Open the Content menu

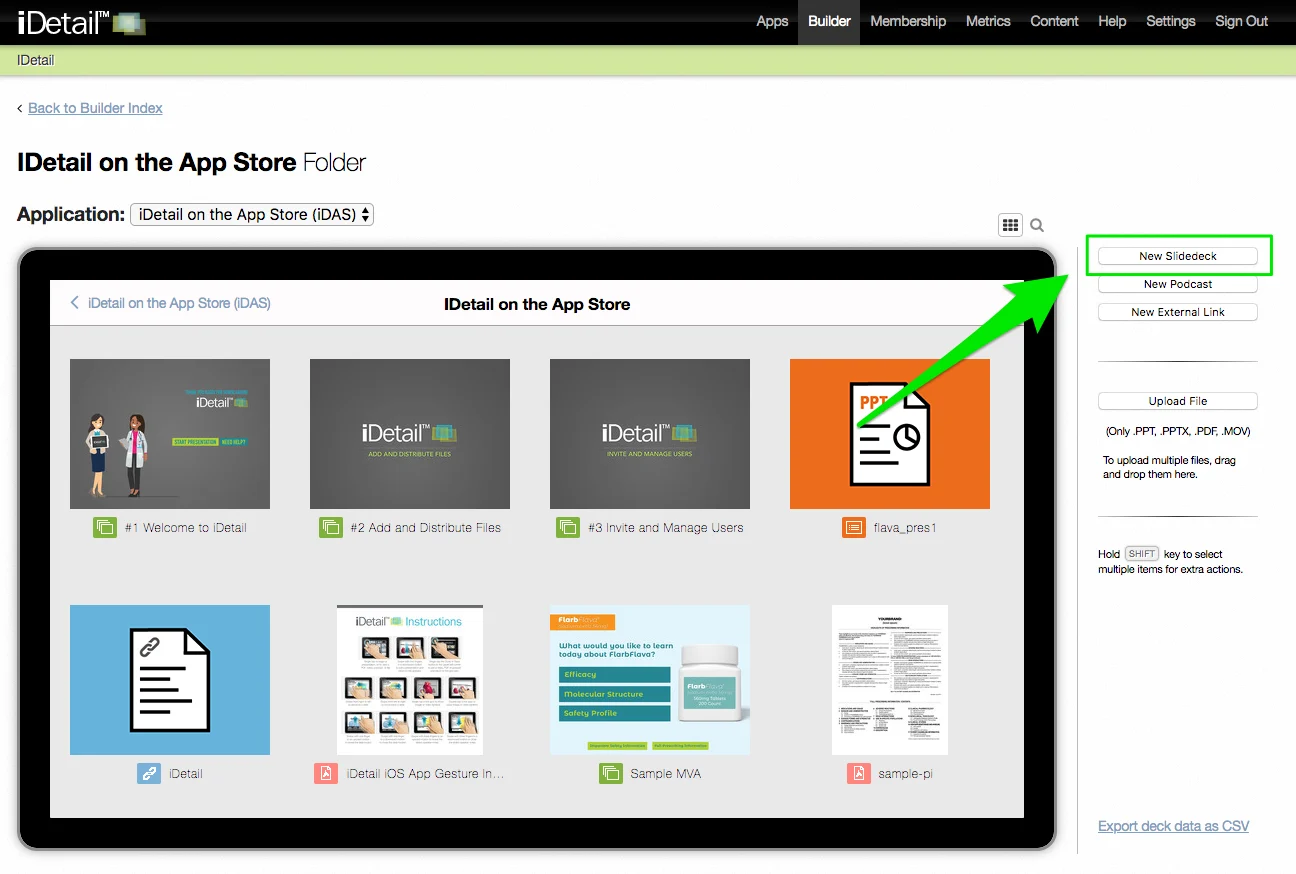(x=1054, y=21)
